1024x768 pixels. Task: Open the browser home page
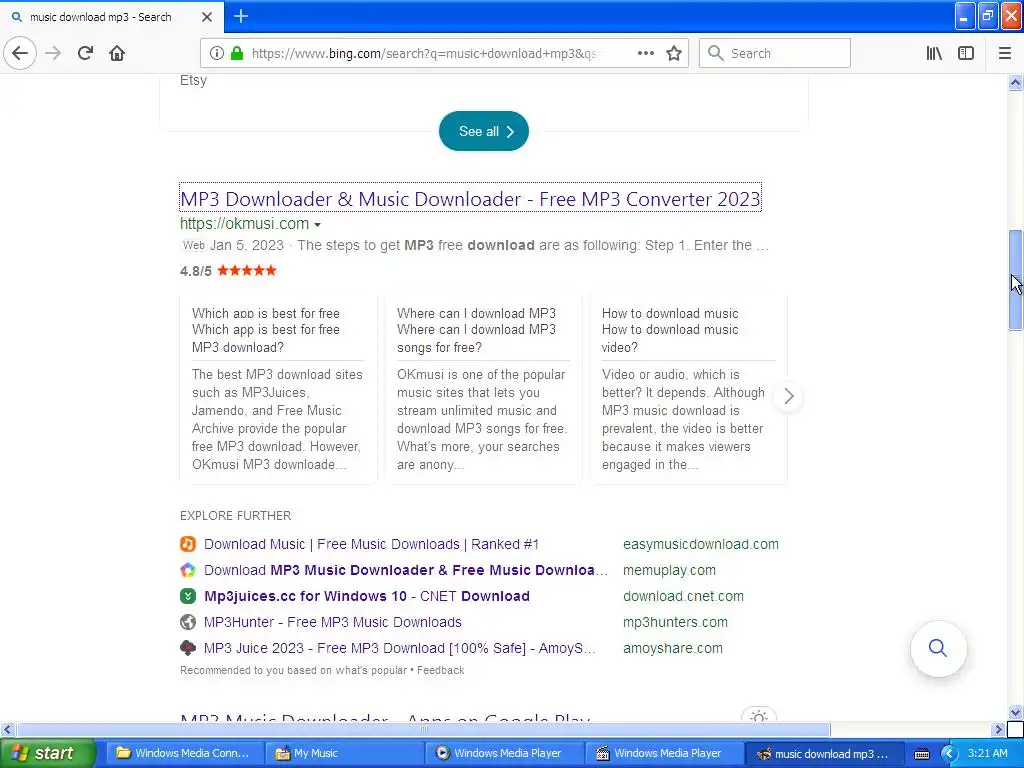117,53
